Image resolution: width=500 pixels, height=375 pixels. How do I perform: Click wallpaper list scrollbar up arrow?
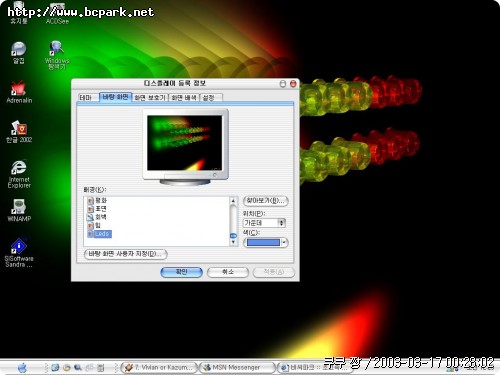click(x=233, y=201)
